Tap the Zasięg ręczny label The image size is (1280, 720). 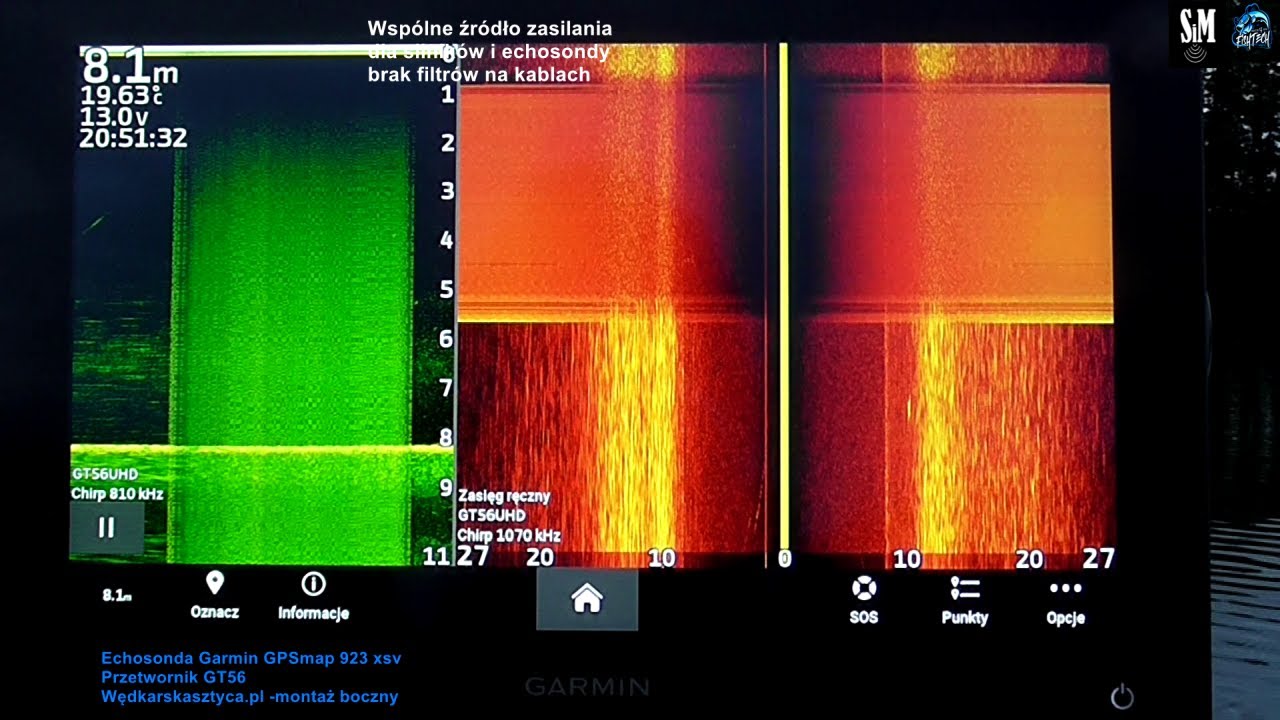coord(504,496)
